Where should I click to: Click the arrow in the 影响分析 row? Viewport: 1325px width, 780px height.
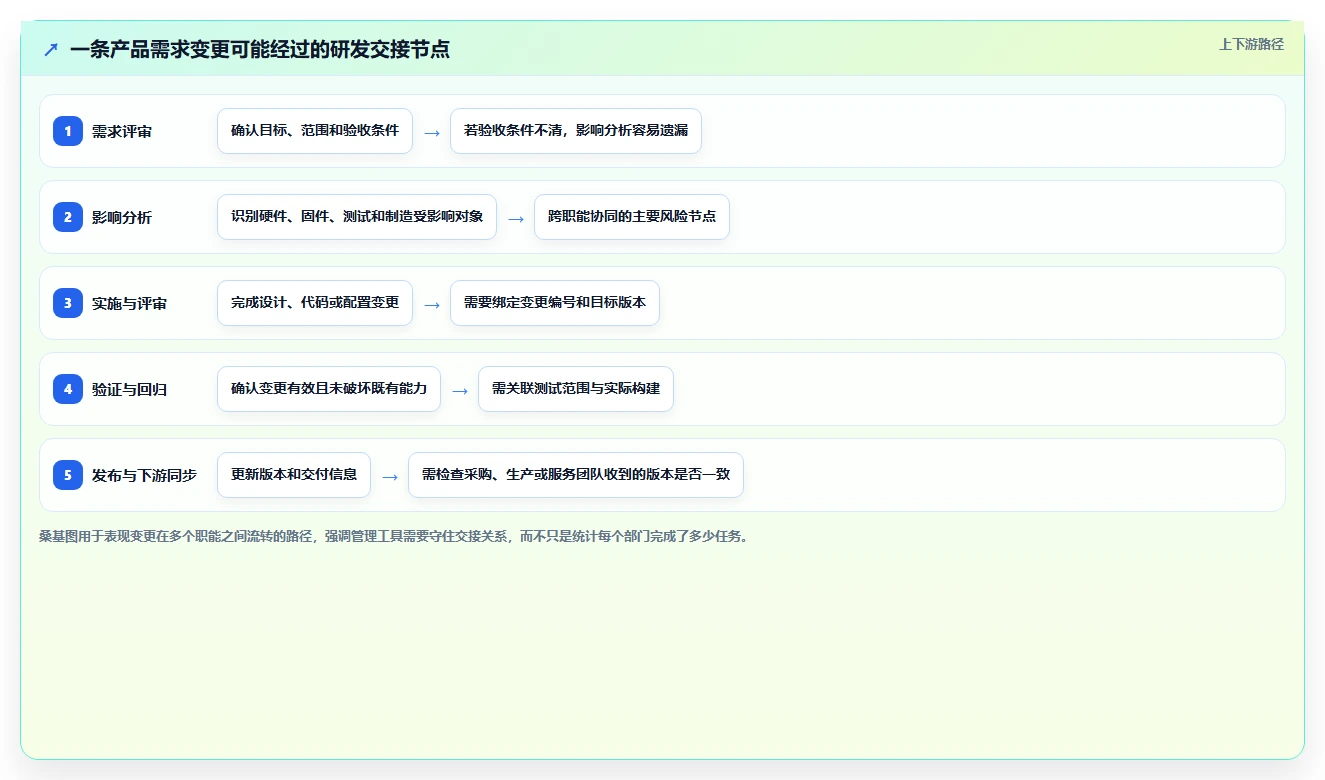tap(516, 218)
